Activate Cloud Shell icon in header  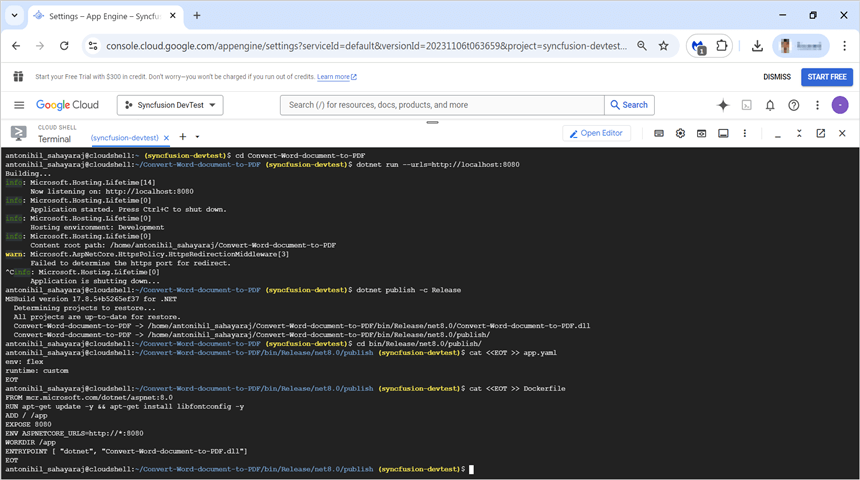(x=746, y=105)
